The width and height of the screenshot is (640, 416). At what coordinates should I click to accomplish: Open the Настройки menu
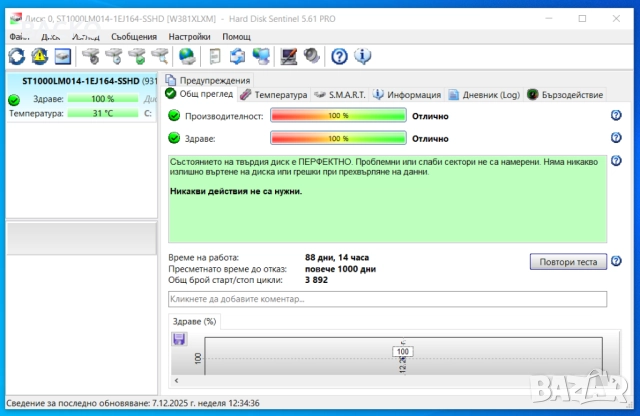190,36
